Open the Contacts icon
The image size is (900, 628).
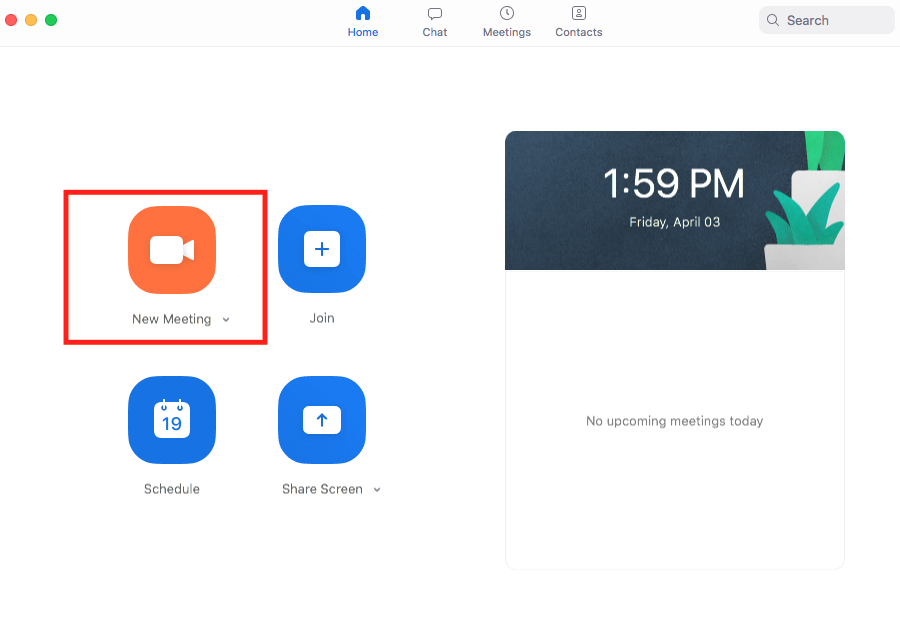point(578,13)
